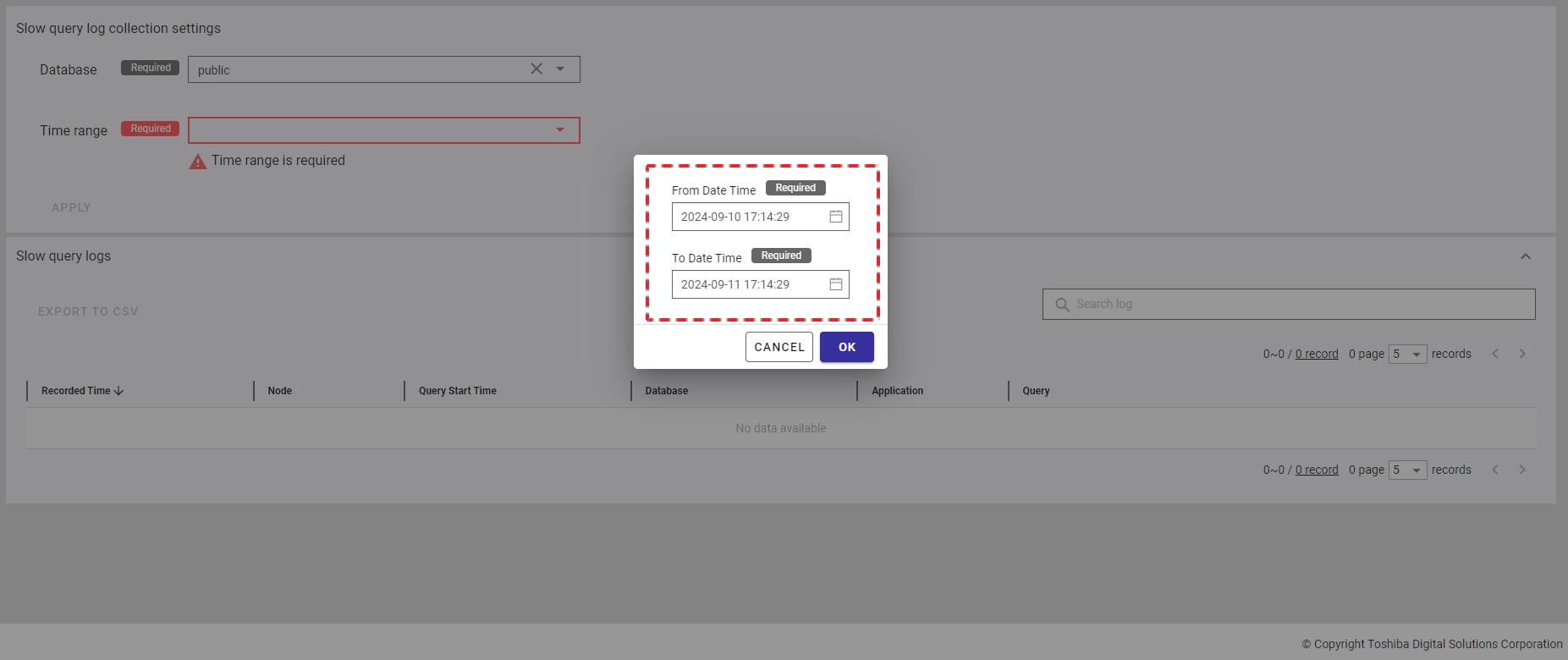Open calendar picker for From Date Time
Viewport: 1568px width, 660px height.
tap(835, 217)
